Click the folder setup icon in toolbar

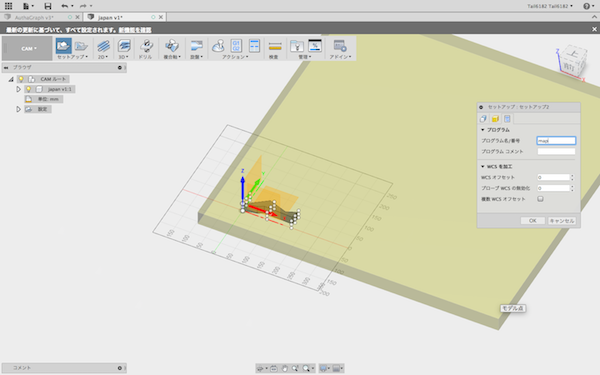81,46
